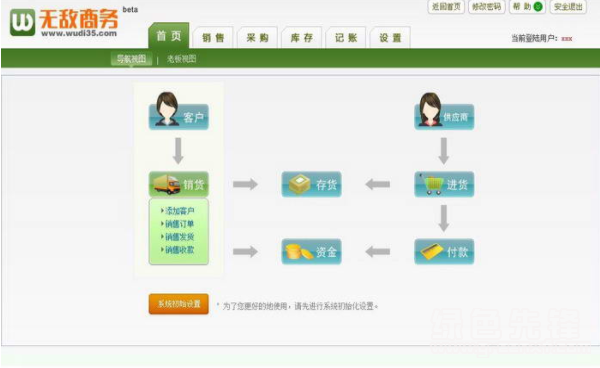The width and height of the screenshot is (600, 368).
Task: Click the green smiley help icon
Action: tap(538, 7)
